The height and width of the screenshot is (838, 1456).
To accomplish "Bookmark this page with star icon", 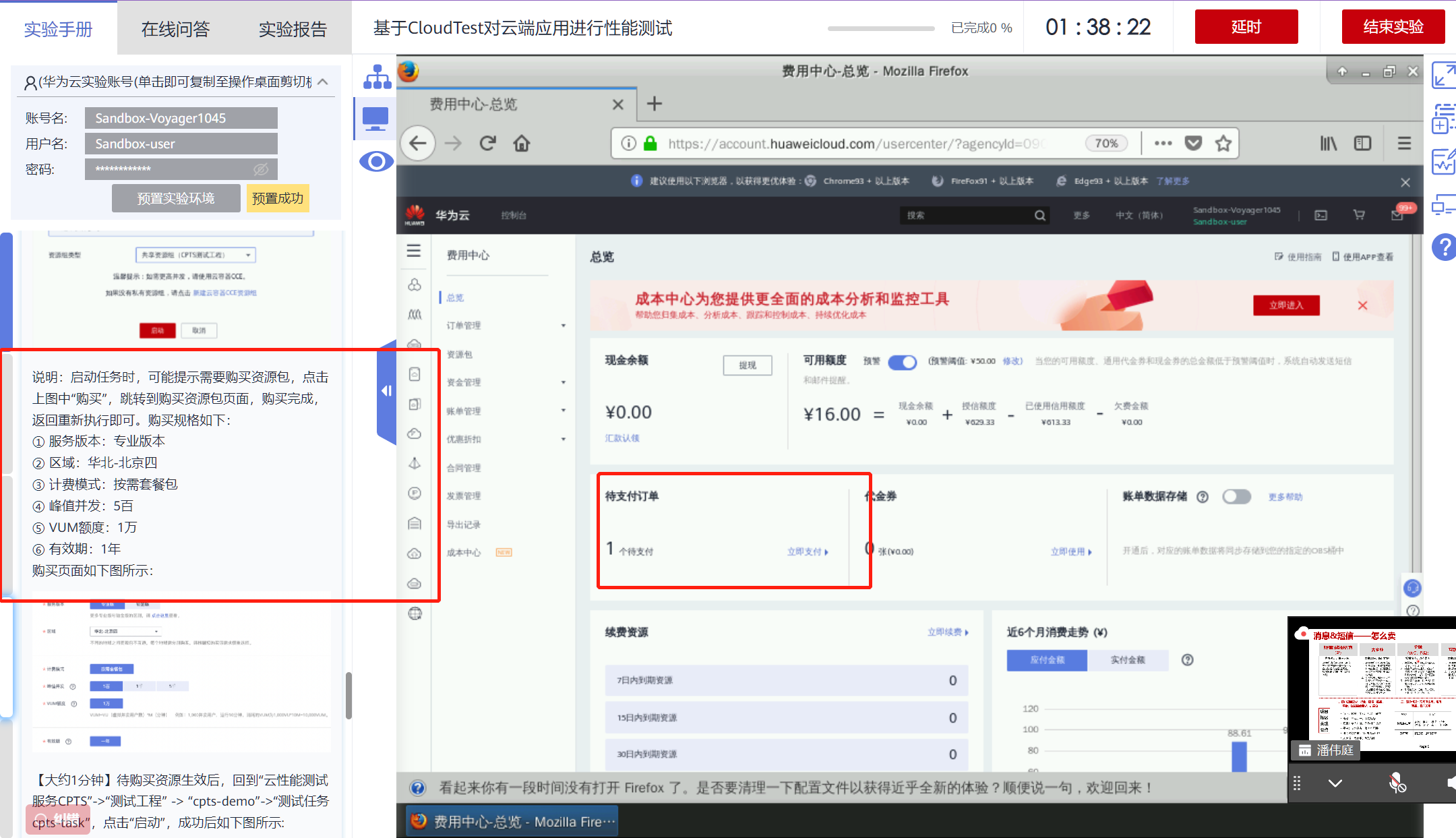I will click(x=1223, y=144).
